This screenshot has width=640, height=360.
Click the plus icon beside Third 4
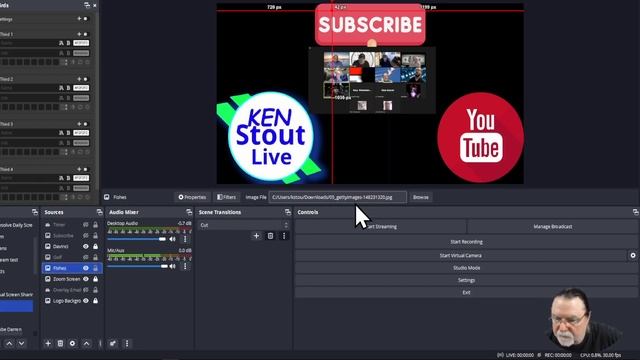(x=79, y=169)
